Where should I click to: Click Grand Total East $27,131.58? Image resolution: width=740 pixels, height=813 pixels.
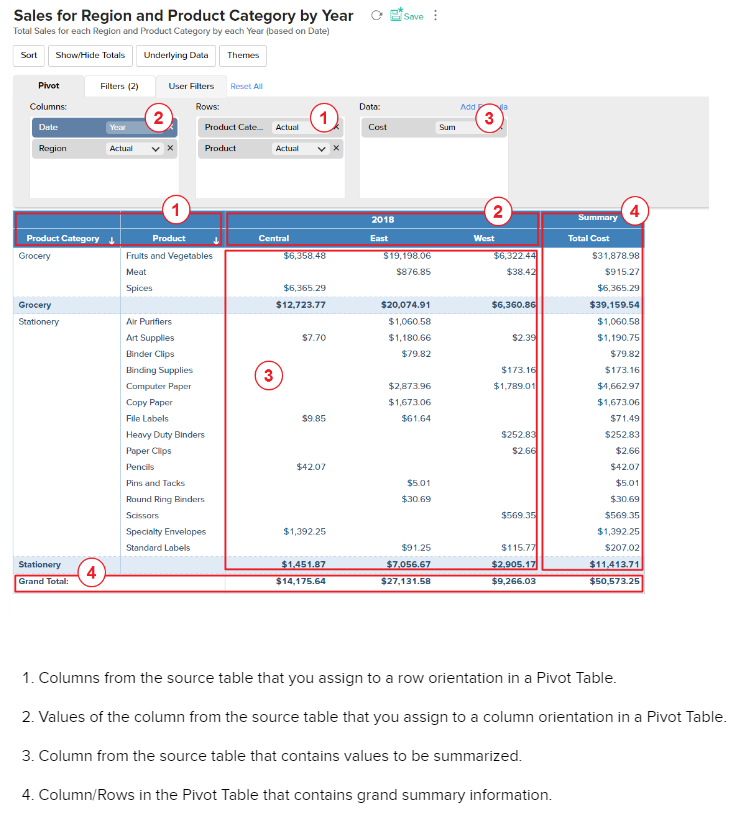click(x=406, y=582)
